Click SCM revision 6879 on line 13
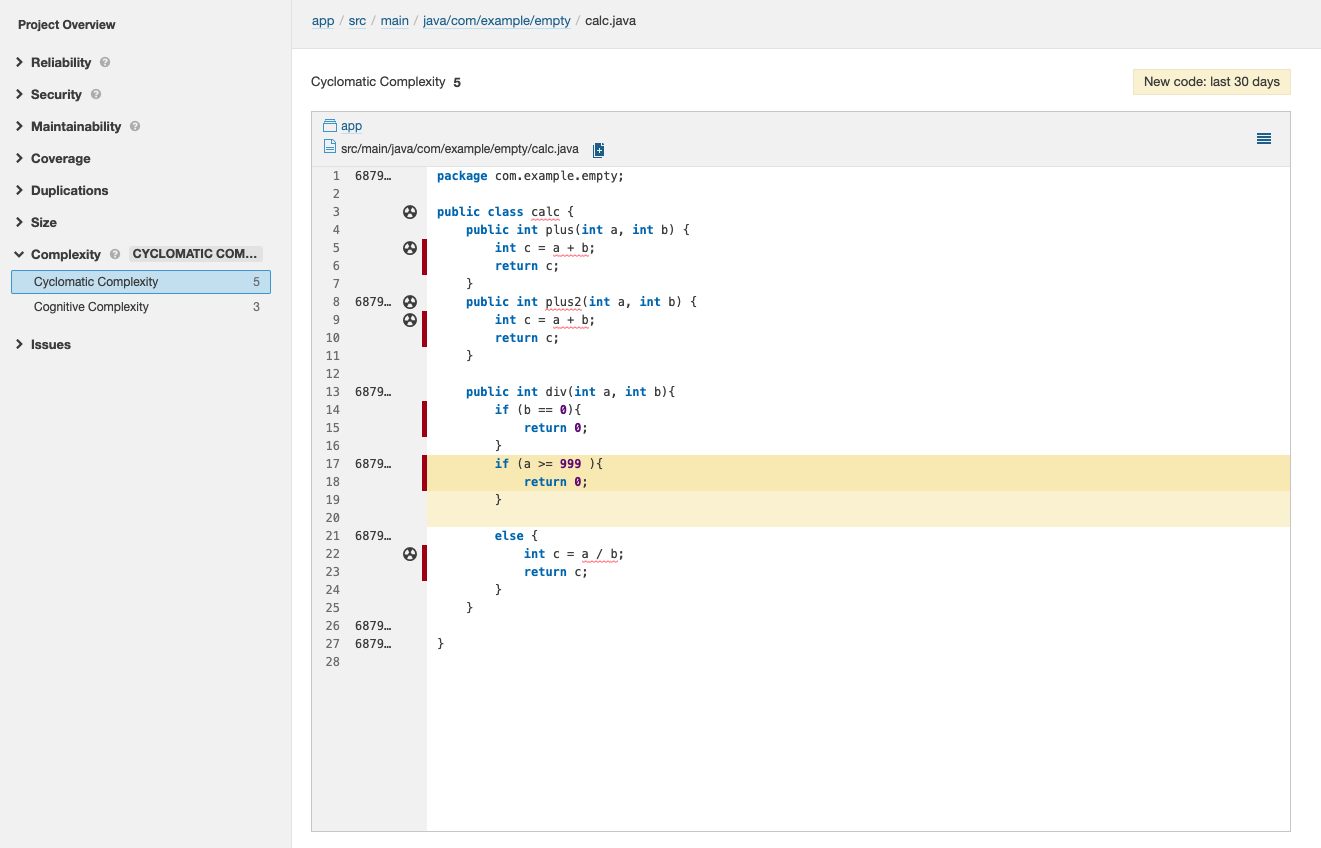 pos(374,392)
